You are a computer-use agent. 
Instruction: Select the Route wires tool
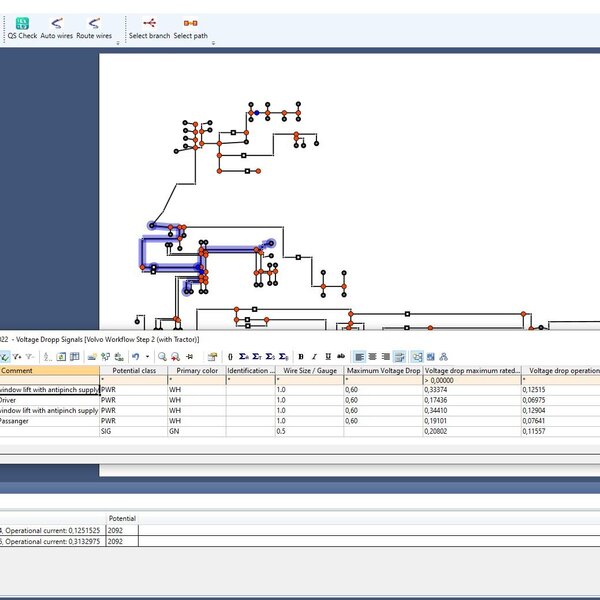pyautogui.click(x=93, y=26)
